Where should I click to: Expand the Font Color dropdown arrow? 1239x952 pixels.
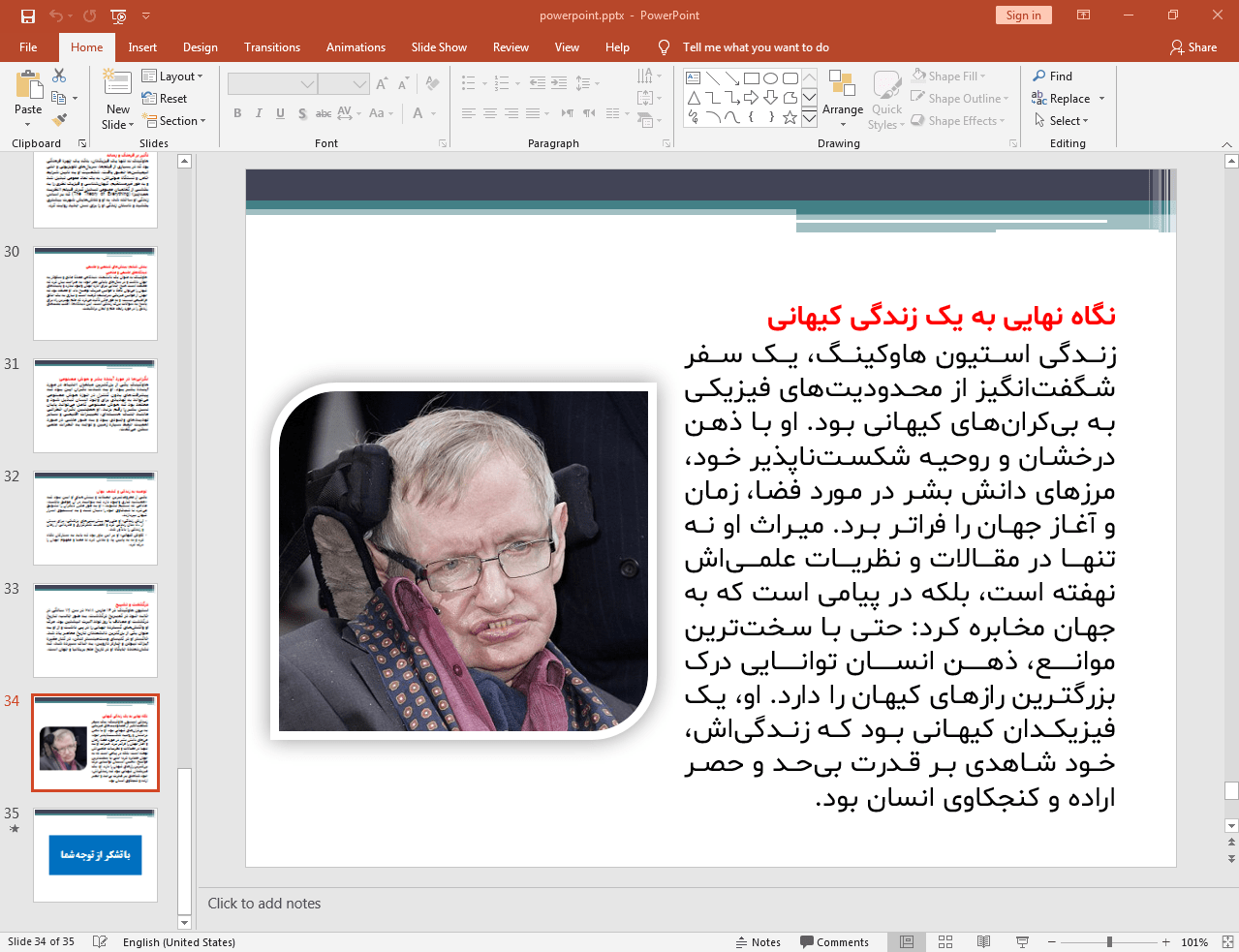coord(433,113)
